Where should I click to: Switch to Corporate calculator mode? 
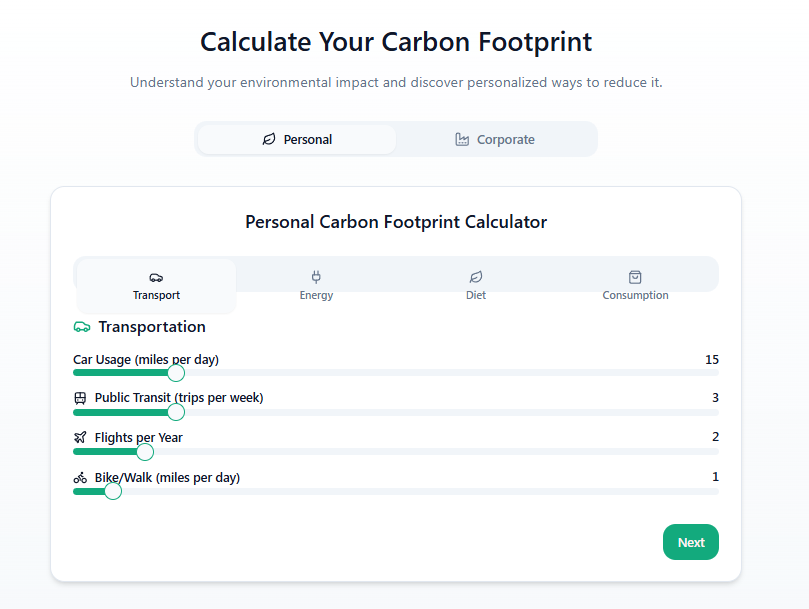tap(495, 139)
